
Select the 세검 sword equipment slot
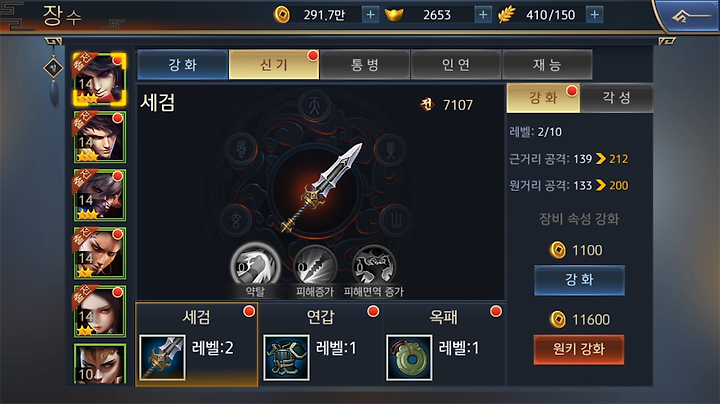(x=197, y=344)
